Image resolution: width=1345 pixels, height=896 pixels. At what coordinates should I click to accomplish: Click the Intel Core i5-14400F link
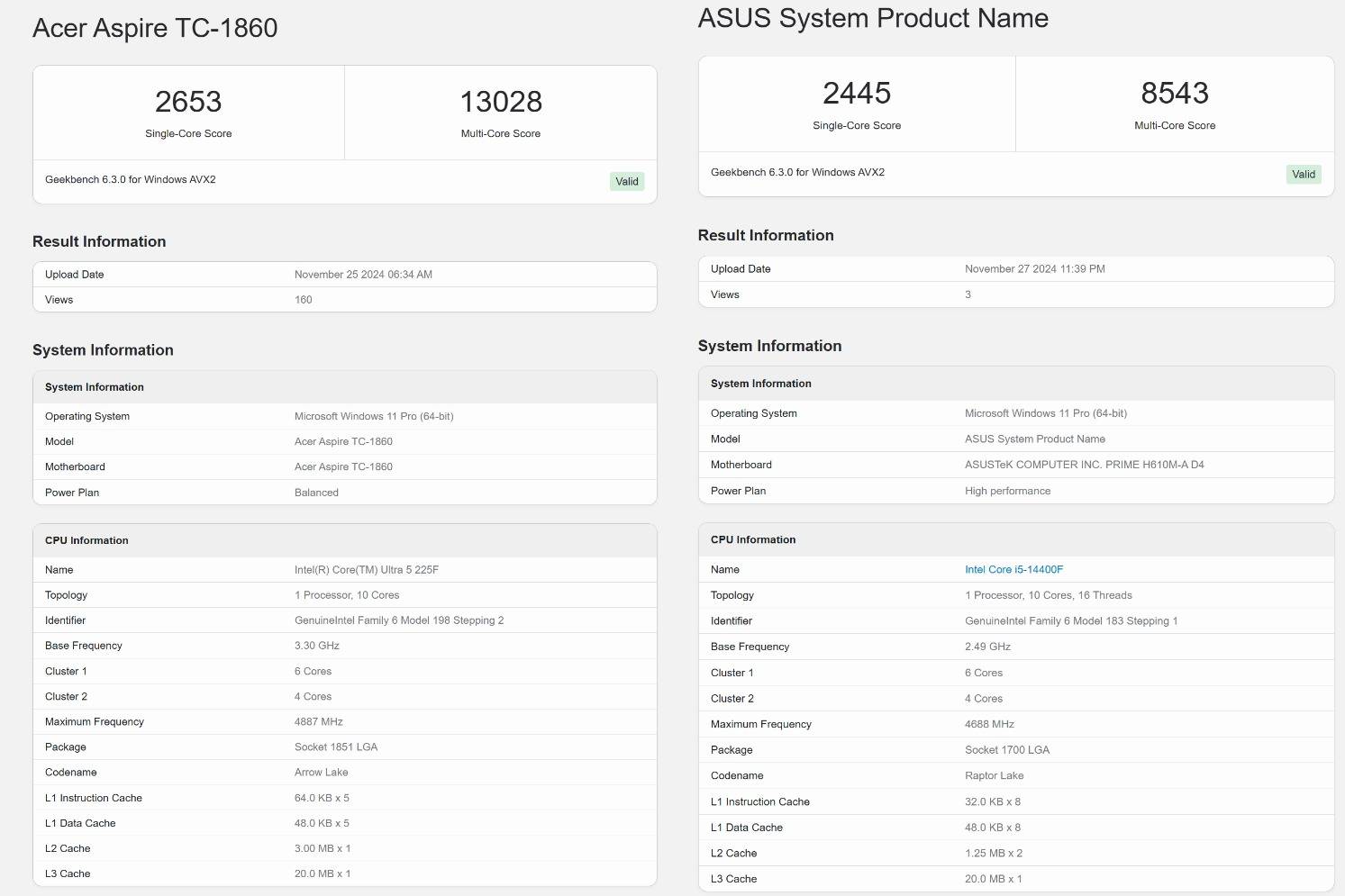coord(1013,569)
